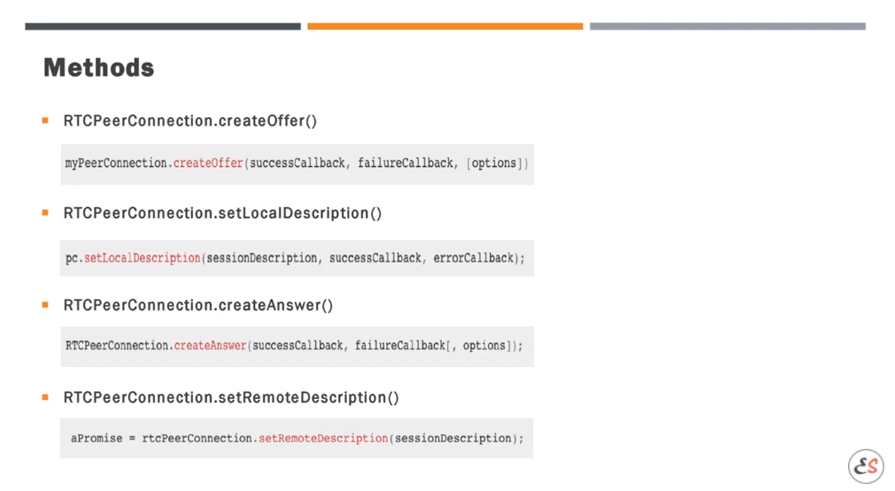
Task: Click the Methods slide title
Action: (98, 68)
